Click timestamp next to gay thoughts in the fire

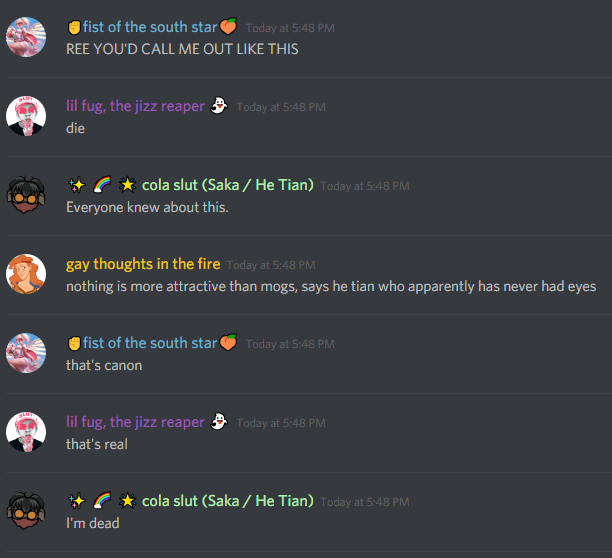pyautogui.click(x=271, y=265)
